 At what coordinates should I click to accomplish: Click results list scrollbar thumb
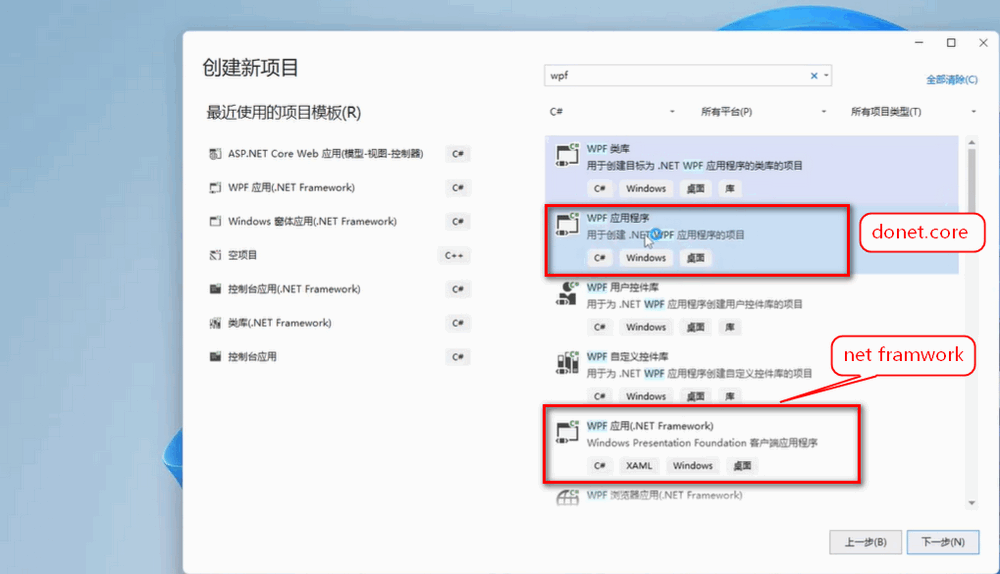click(x=972, y=180)
